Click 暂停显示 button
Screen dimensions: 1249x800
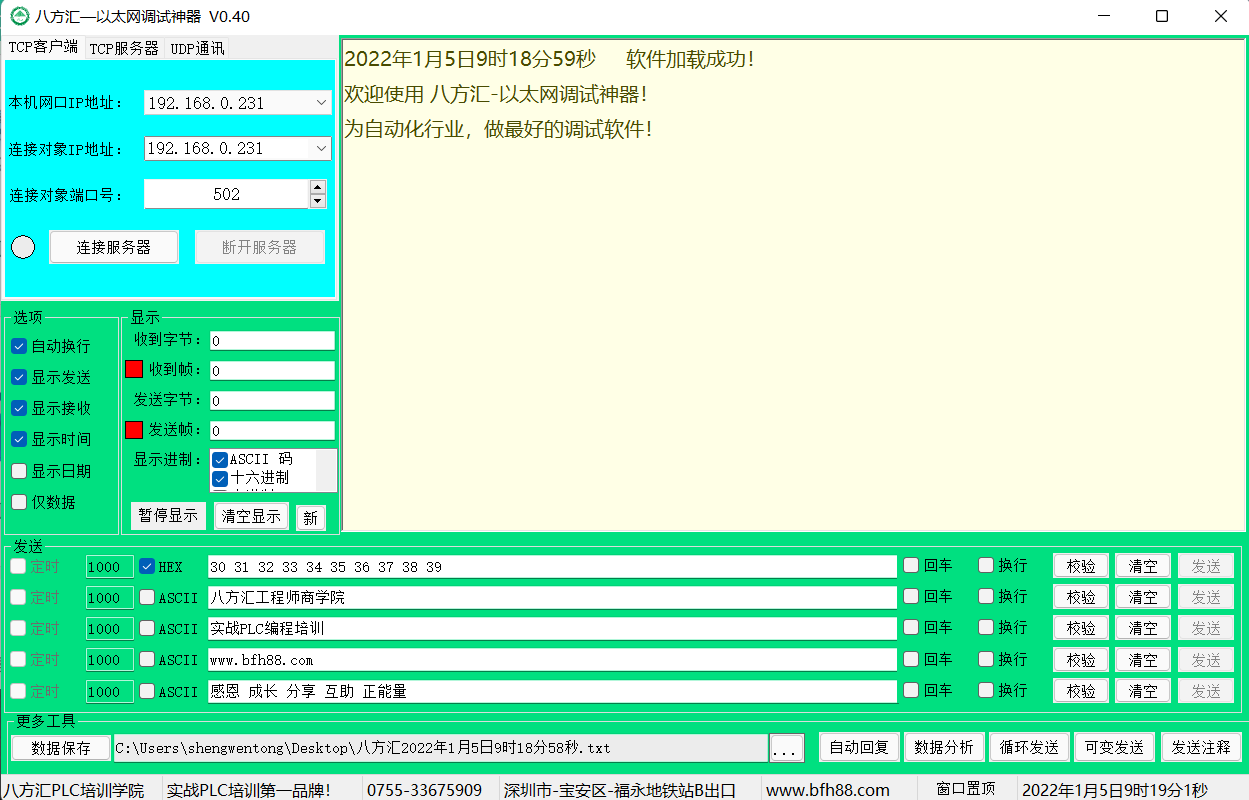(x=168, y=516)
